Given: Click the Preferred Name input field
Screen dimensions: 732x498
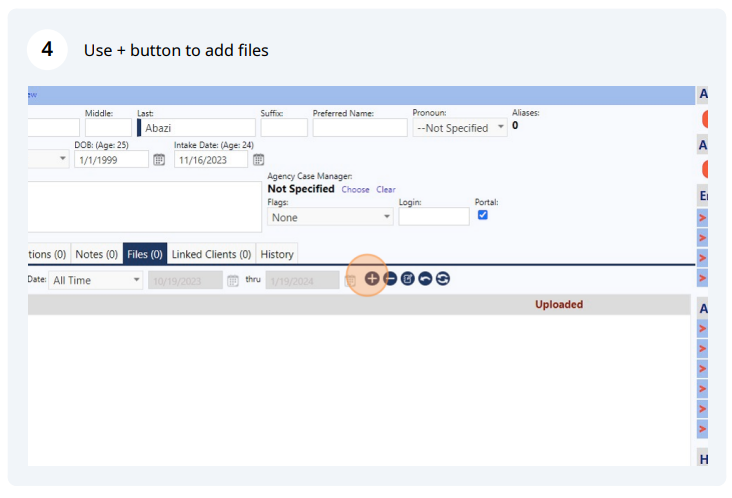Looking at the screenshot, I should pyautogui.click(x=360, y=128).
